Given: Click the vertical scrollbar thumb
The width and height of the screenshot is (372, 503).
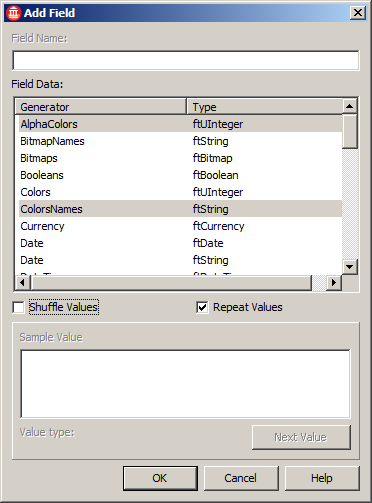Looking at the screenshot, I should click(x=350, y=131).
